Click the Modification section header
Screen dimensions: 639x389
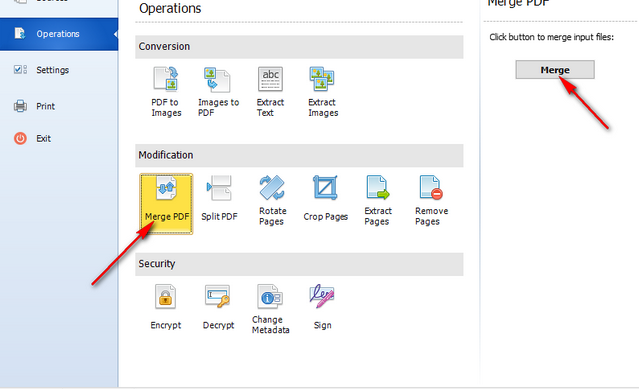tap(299, 155)
